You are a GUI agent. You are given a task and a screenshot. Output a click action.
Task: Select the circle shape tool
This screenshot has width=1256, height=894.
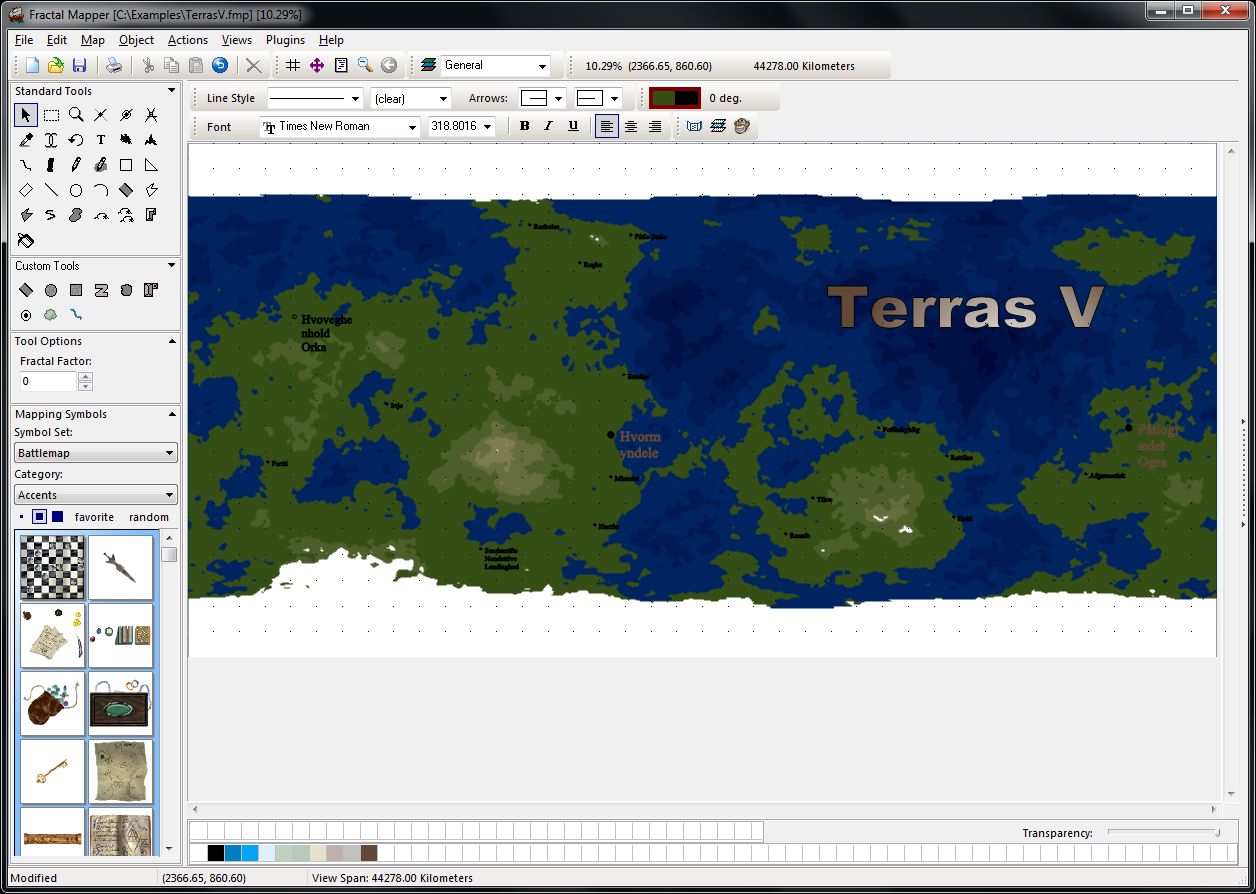coord(76,190)
